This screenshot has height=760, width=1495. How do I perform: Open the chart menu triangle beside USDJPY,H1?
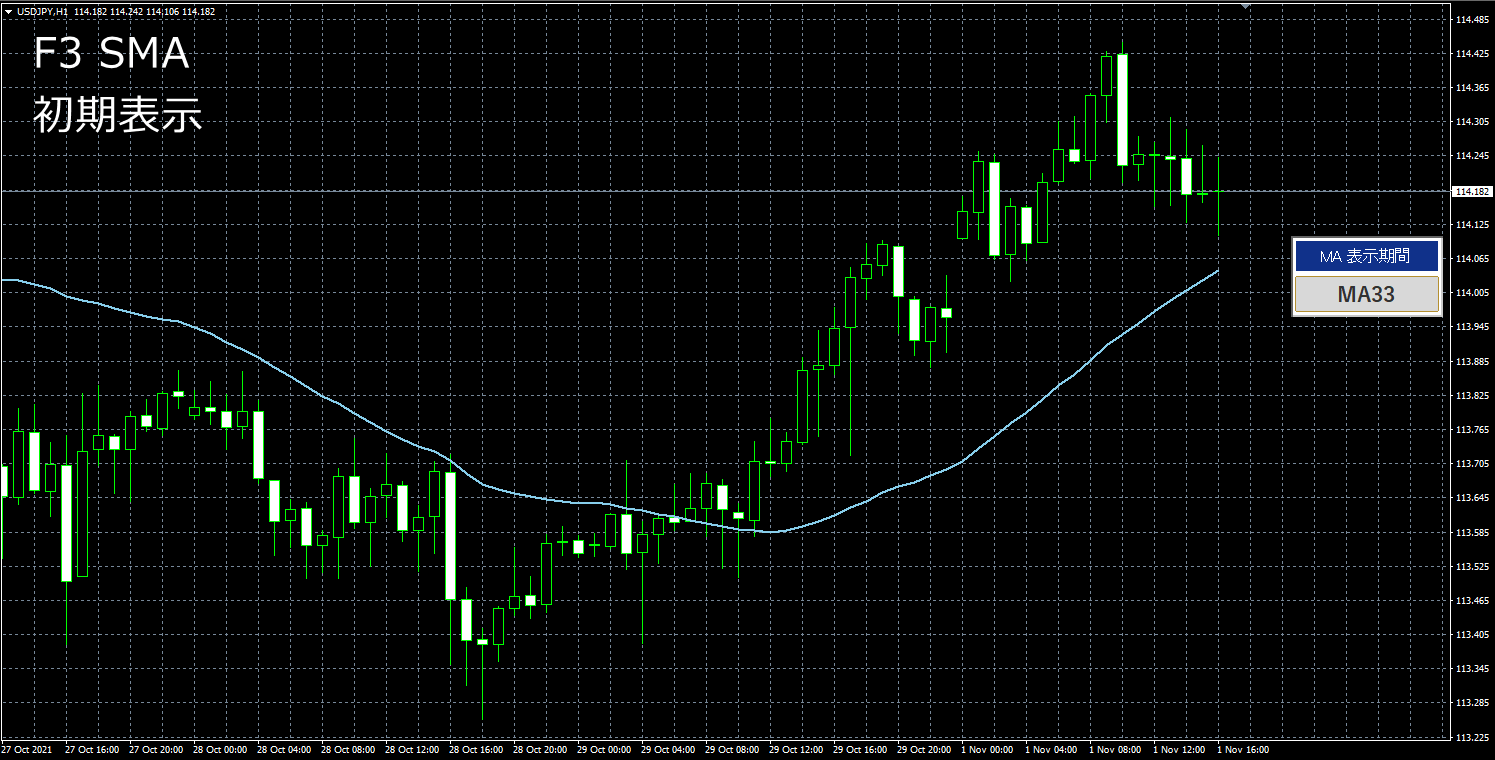tap(8, 11)
